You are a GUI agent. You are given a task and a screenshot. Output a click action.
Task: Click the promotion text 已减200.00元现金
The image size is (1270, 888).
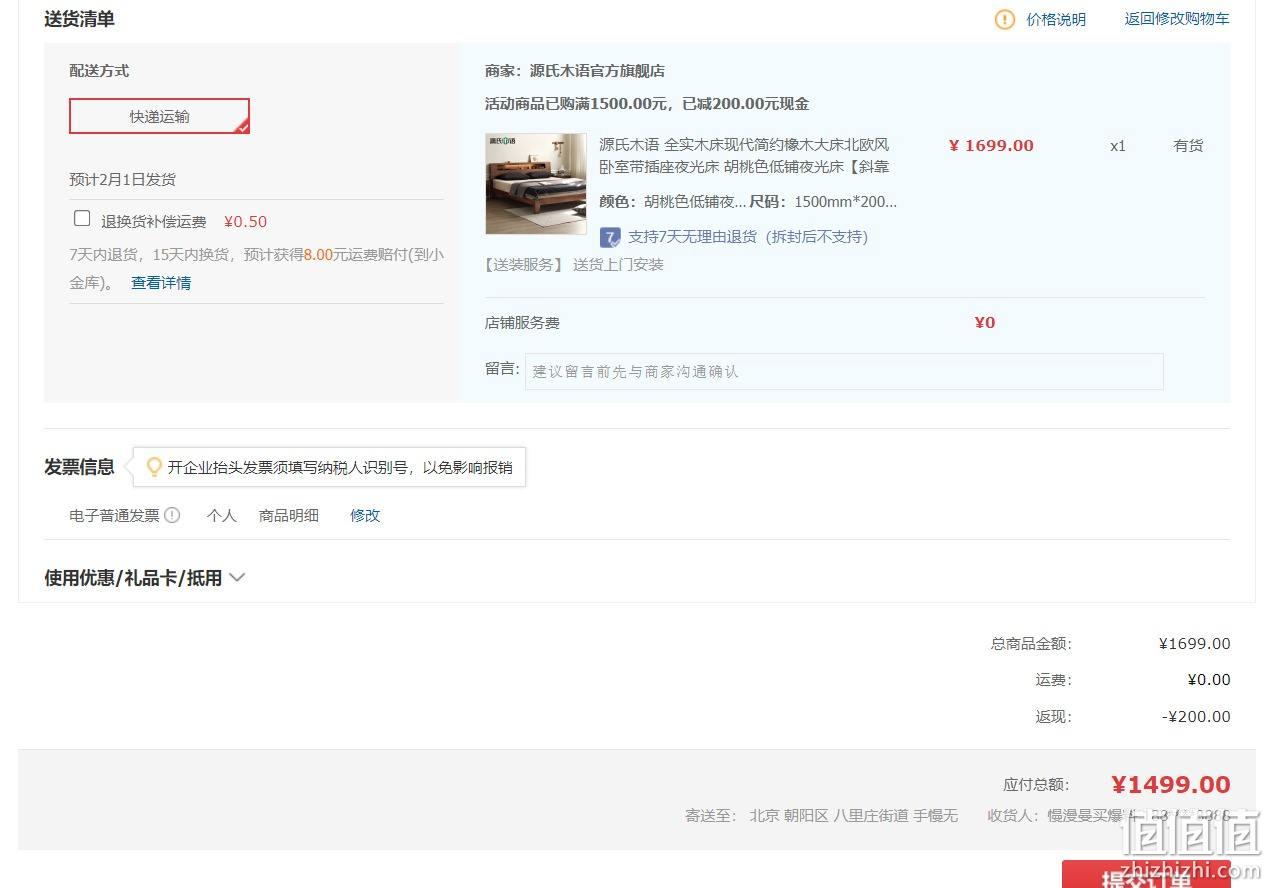point(745,104)
